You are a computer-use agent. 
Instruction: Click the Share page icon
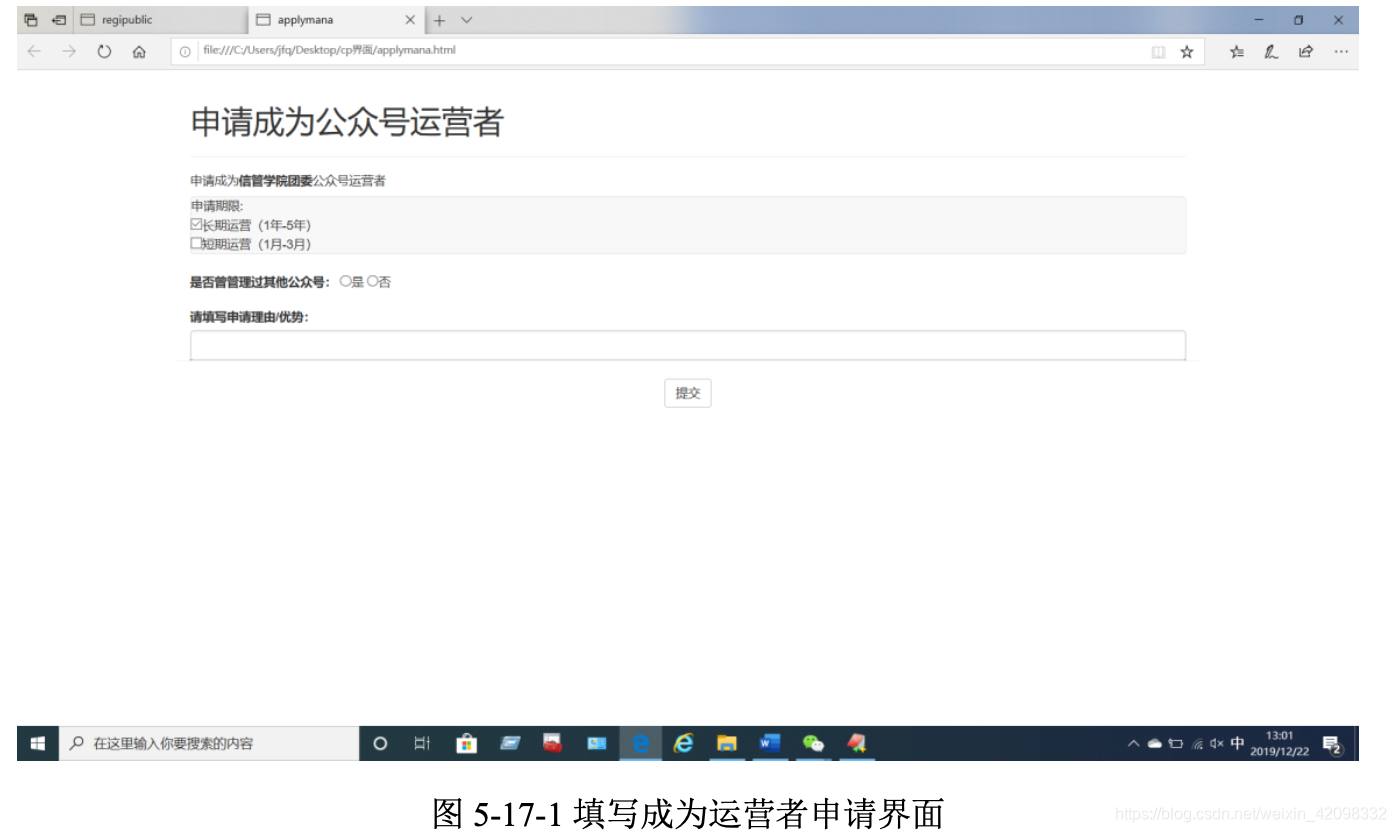pyautogui.click(x=1305, y=52)
